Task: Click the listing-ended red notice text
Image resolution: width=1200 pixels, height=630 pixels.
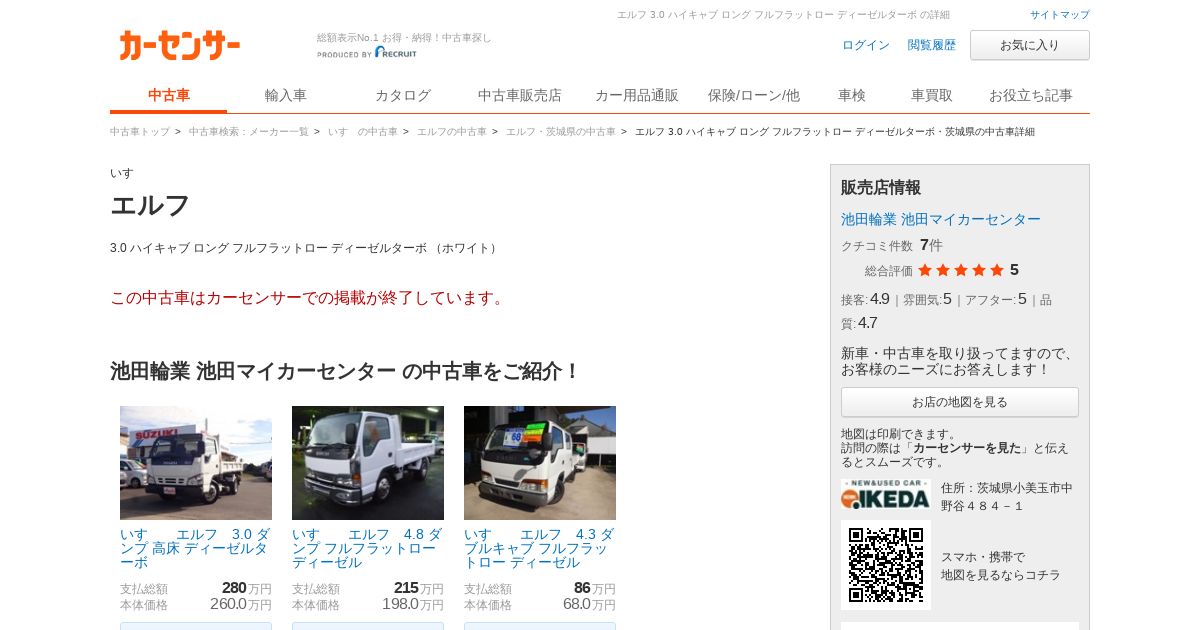Action: [310, 298]
